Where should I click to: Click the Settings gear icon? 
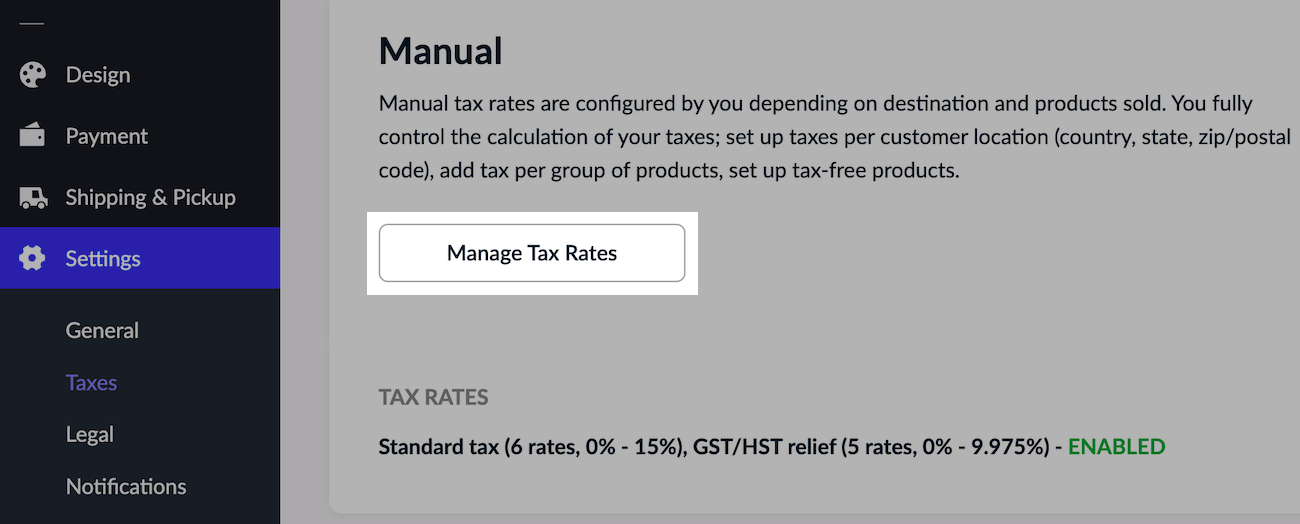pyautogui.click(x=33, y=259)
